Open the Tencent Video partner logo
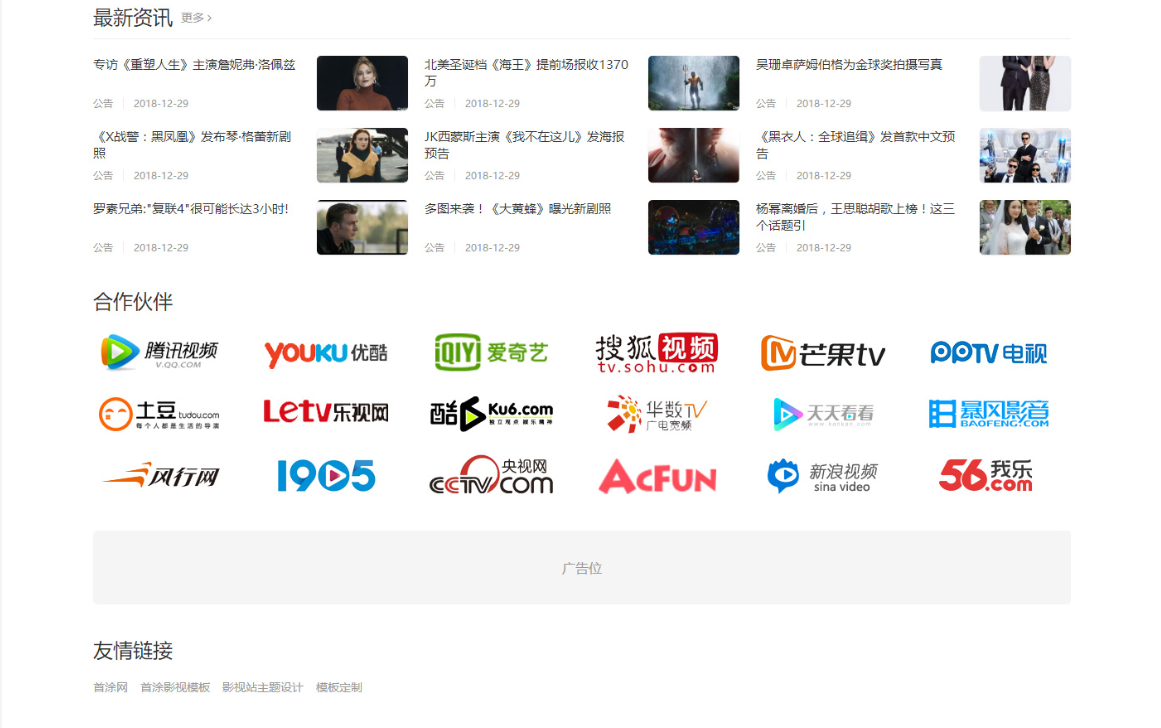The image size is (1161, 728). (x=159, y=352)
